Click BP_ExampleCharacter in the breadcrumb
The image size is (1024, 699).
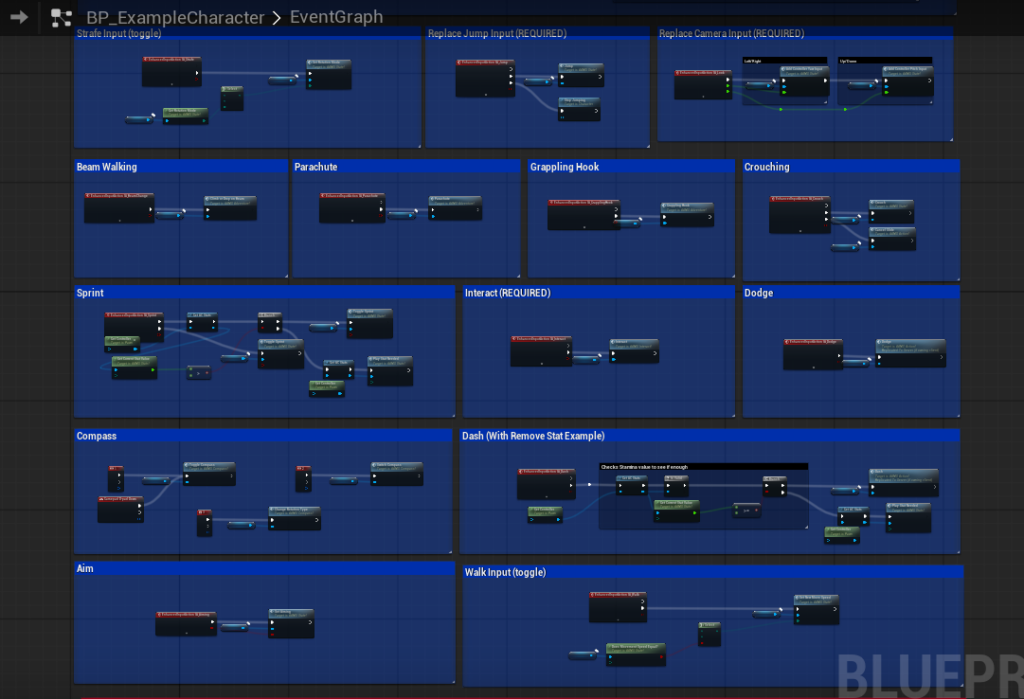[x=174, y=17]
